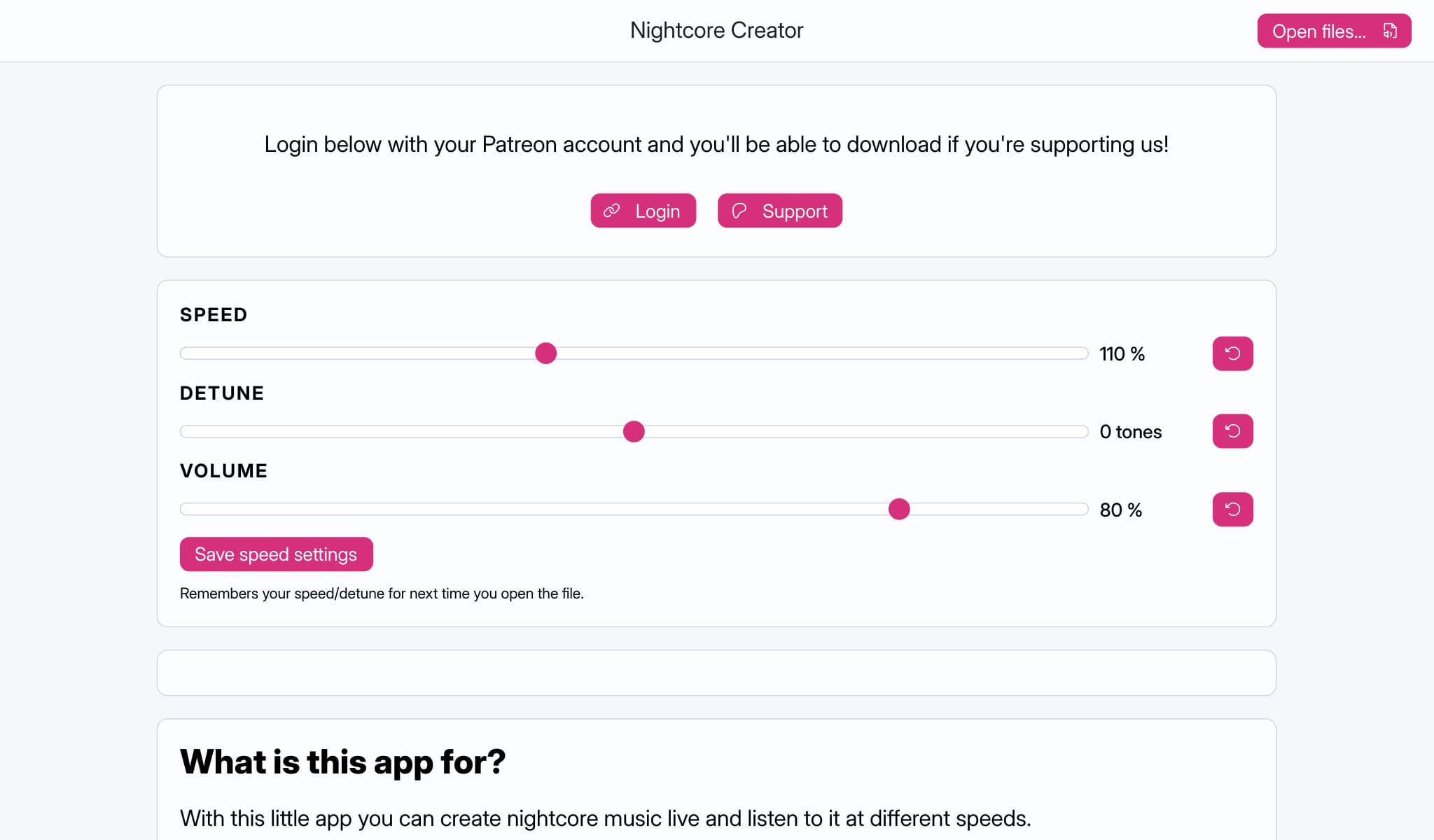Click the 80 % volume readout
Screen dimensions: 1434x840
[x=1120, y=510]
